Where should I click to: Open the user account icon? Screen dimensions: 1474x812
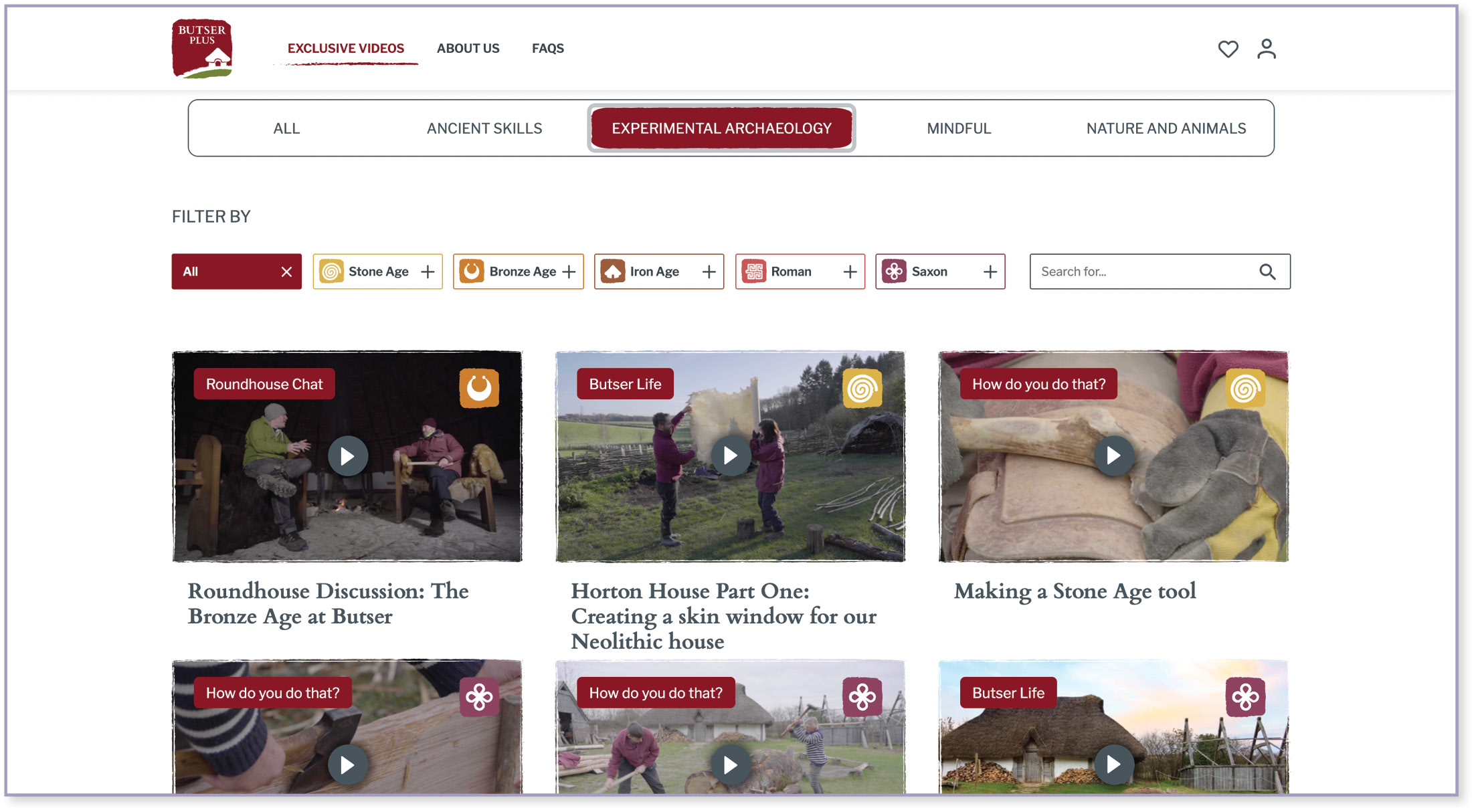[x=1267, y=49]
